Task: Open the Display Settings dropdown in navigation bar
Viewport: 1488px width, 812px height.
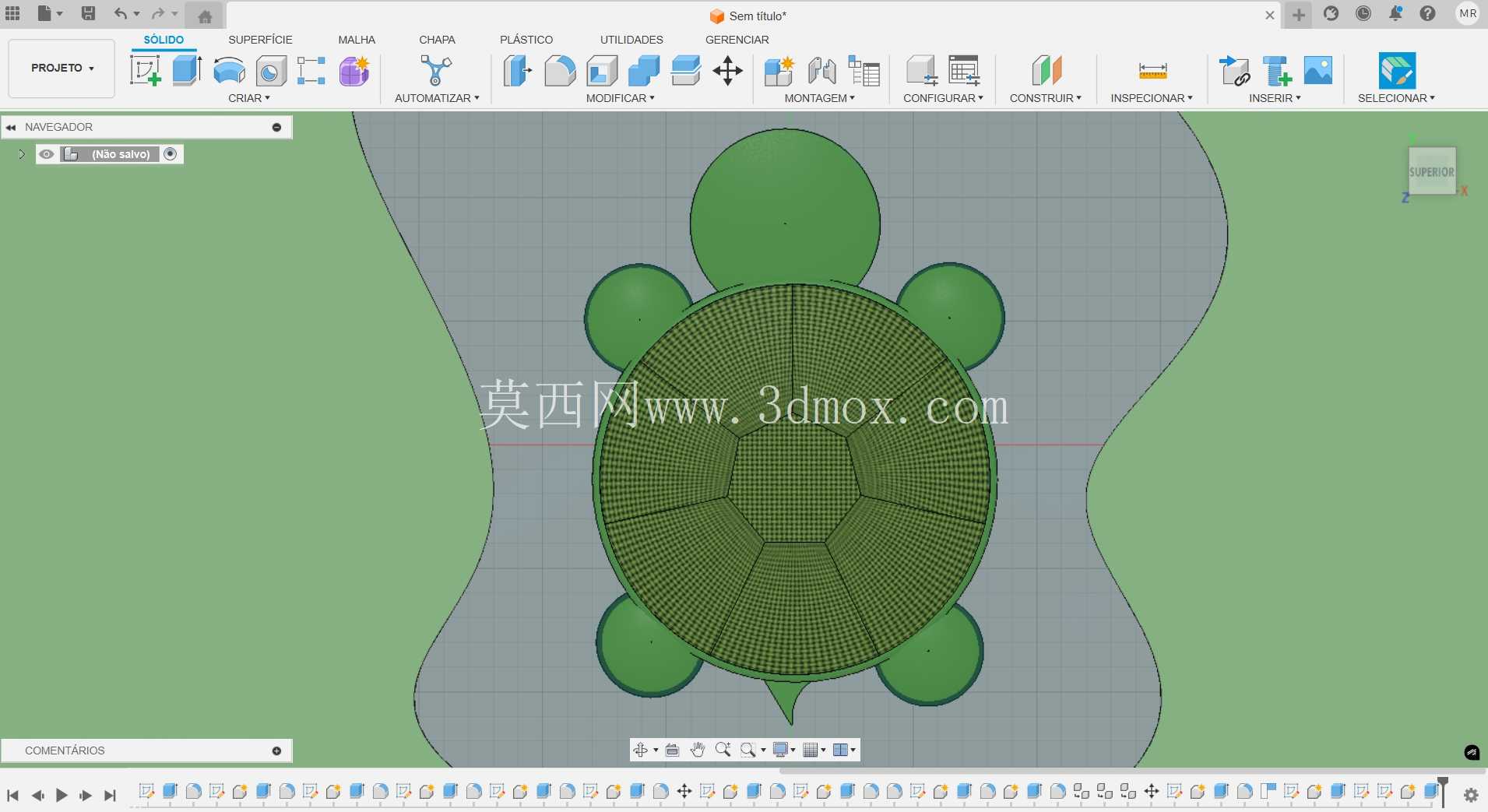Action: click(783, 750)
